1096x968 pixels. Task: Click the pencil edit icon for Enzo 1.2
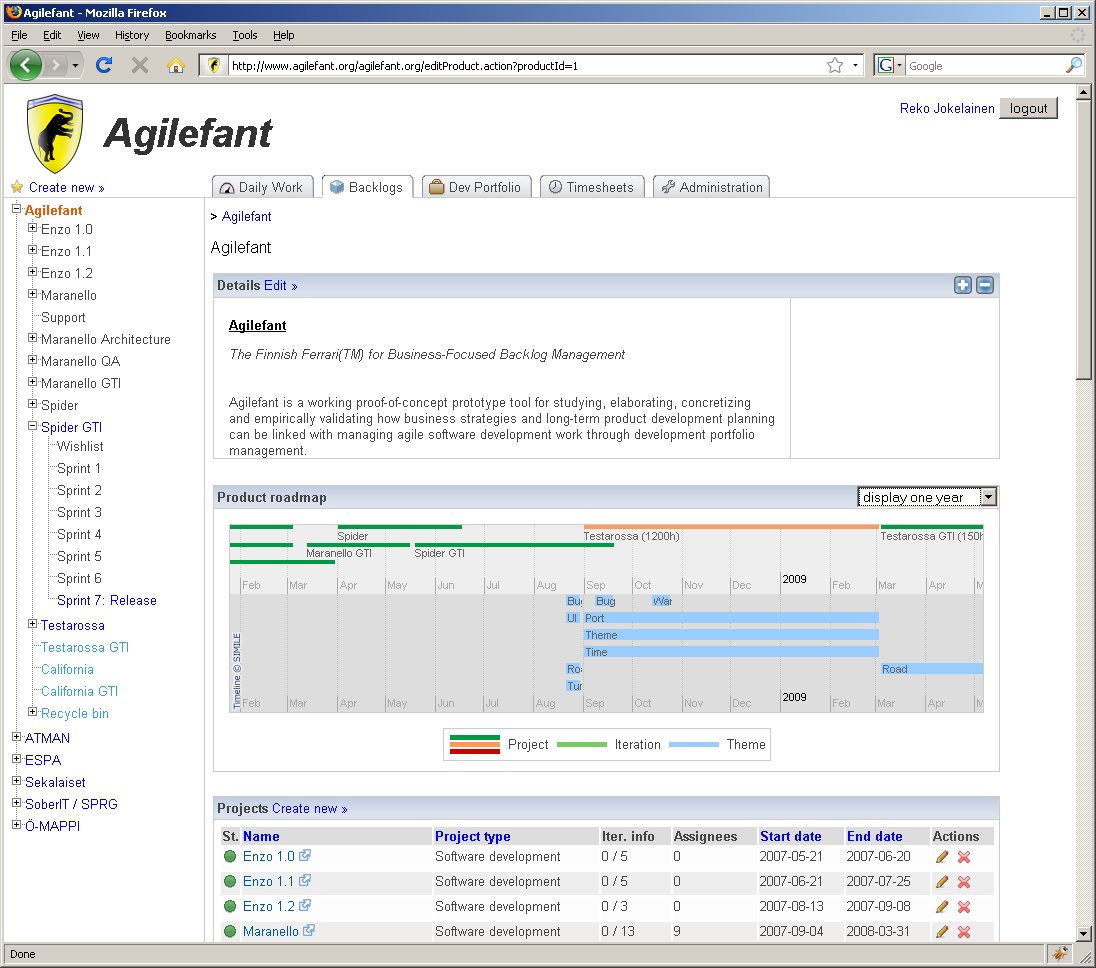[x=942, y=907]
